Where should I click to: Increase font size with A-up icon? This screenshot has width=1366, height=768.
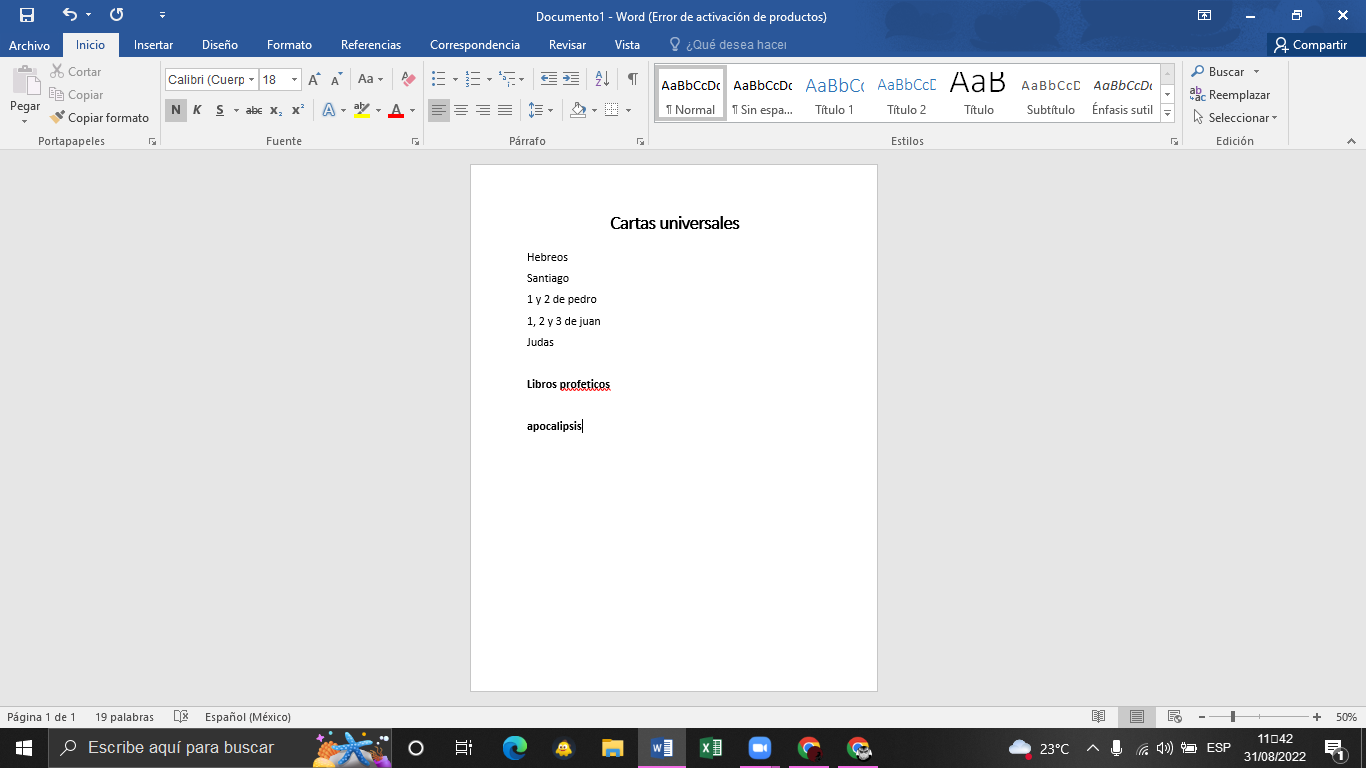click(x=314, y=79)
